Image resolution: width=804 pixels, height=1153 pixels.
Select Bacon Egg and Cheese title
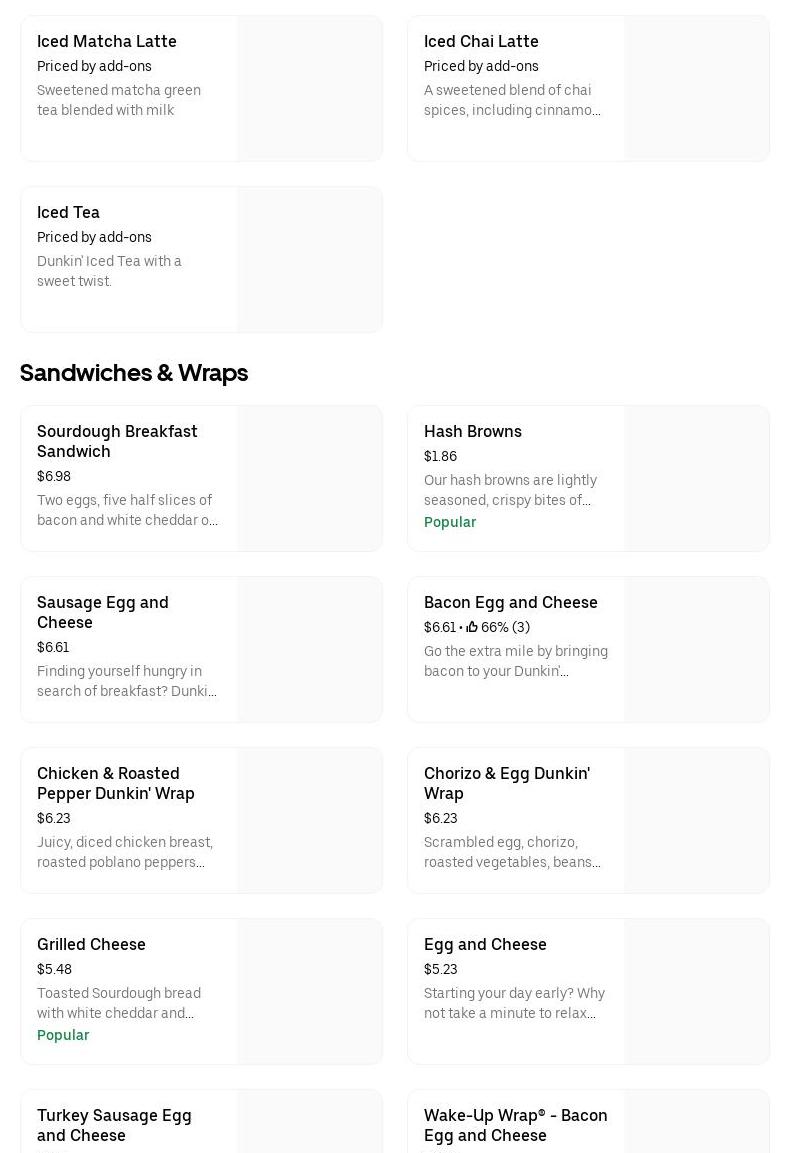point(511,602)
